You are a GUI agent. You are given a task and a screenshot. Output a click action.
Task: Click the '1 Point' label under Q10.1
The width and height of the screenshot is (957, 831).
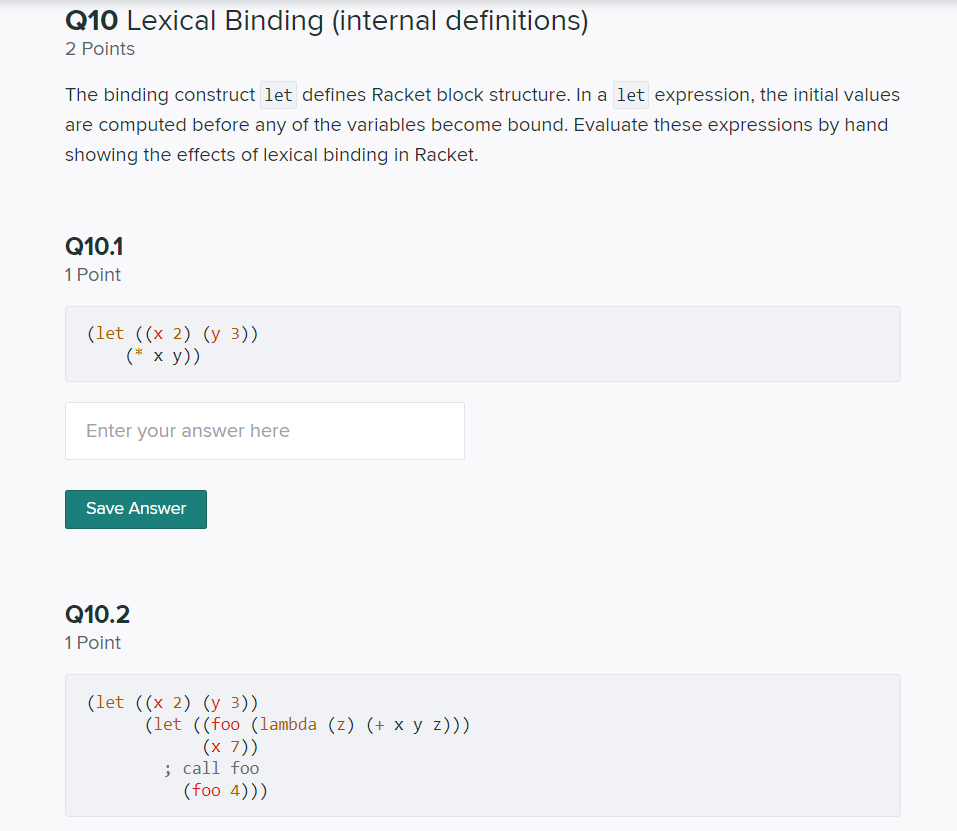92,274
